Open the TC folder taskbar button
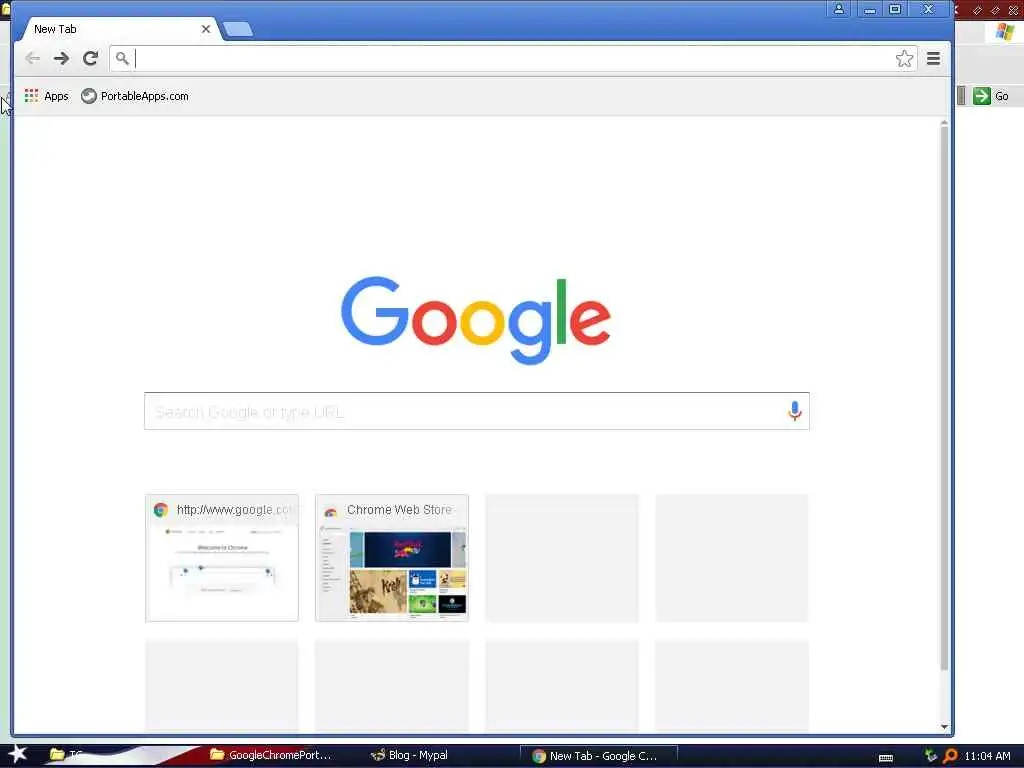1024x768 pixels. pos(65,755)
